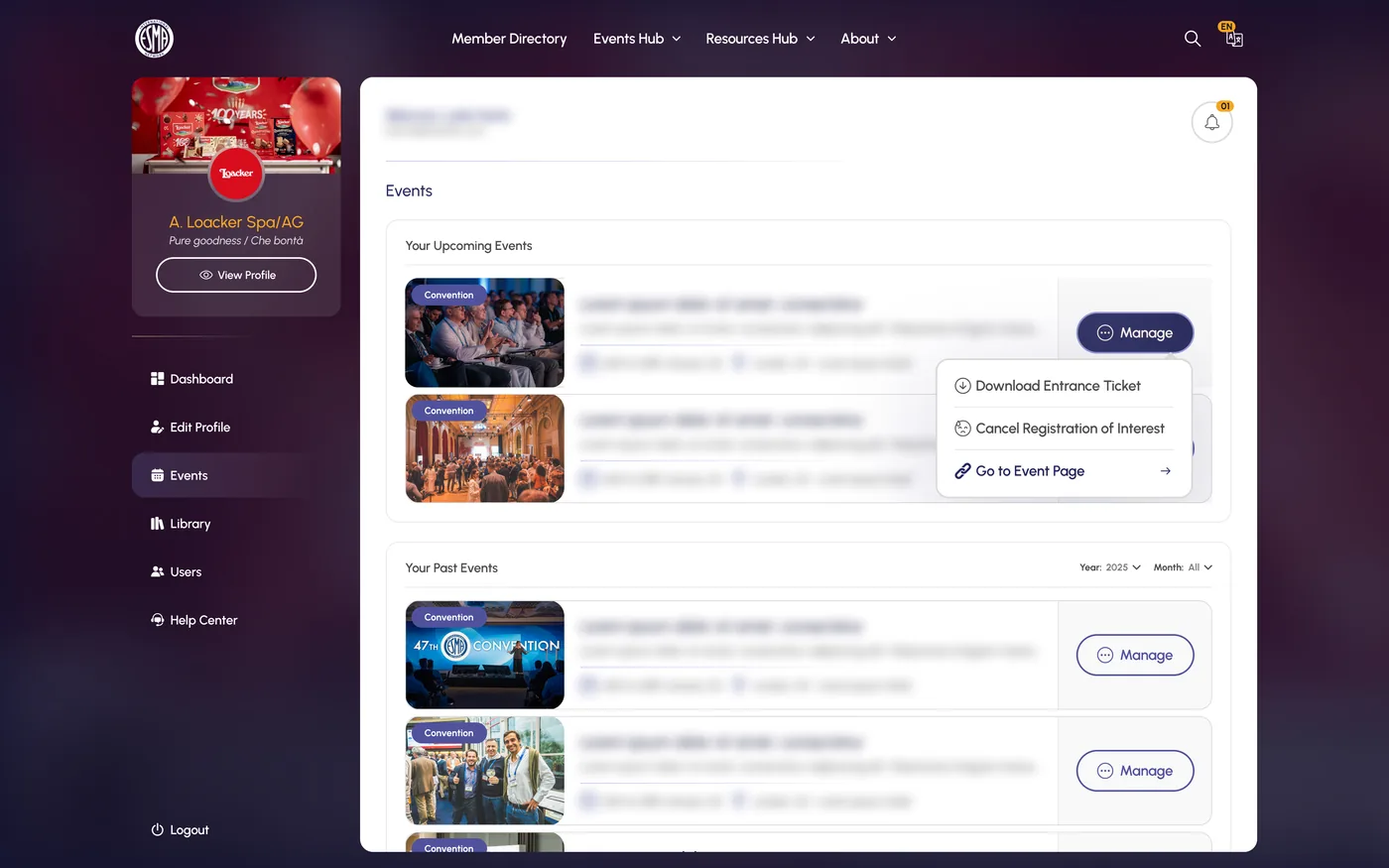Click the download icon beside Entrance Ticket

pos(962,386)
